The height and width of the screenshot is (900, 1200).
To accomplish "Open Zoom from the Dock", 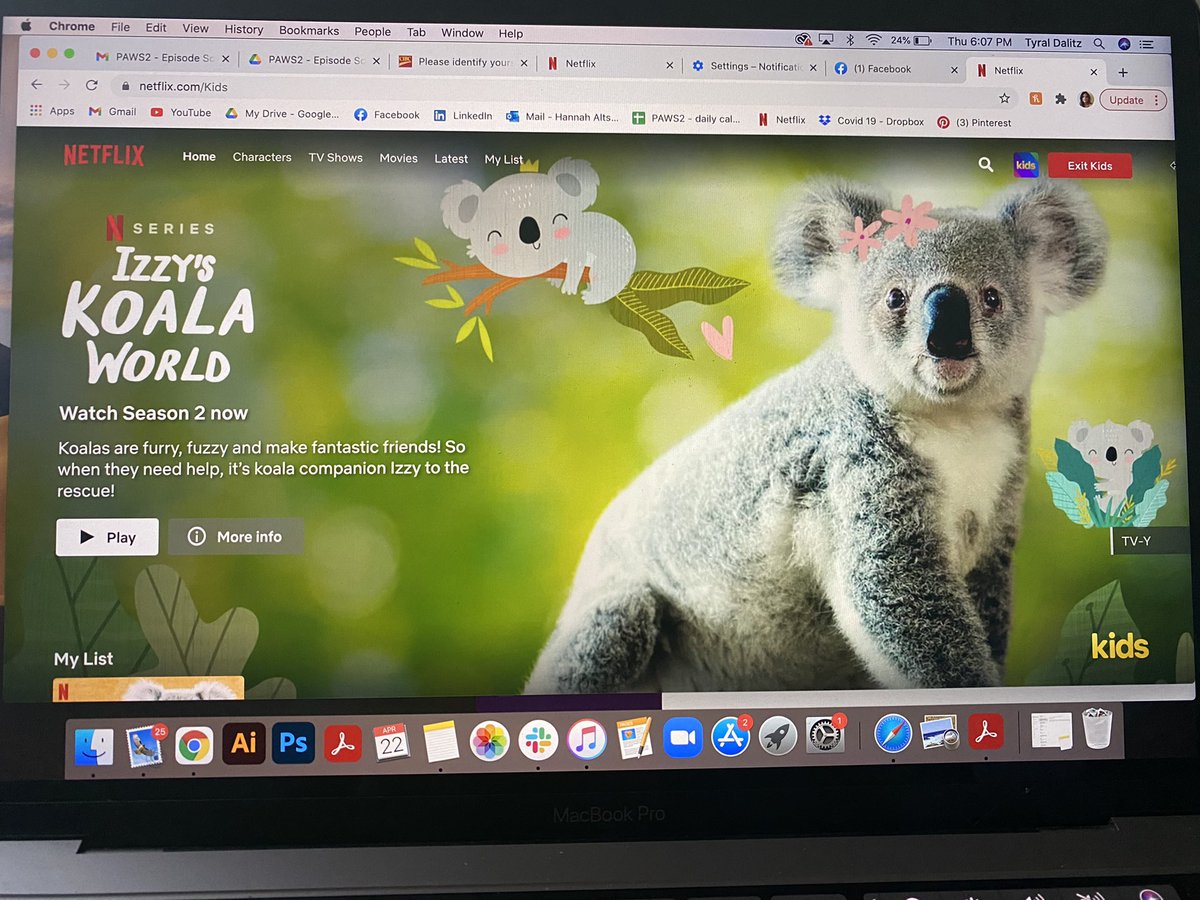I will (683, 738).
